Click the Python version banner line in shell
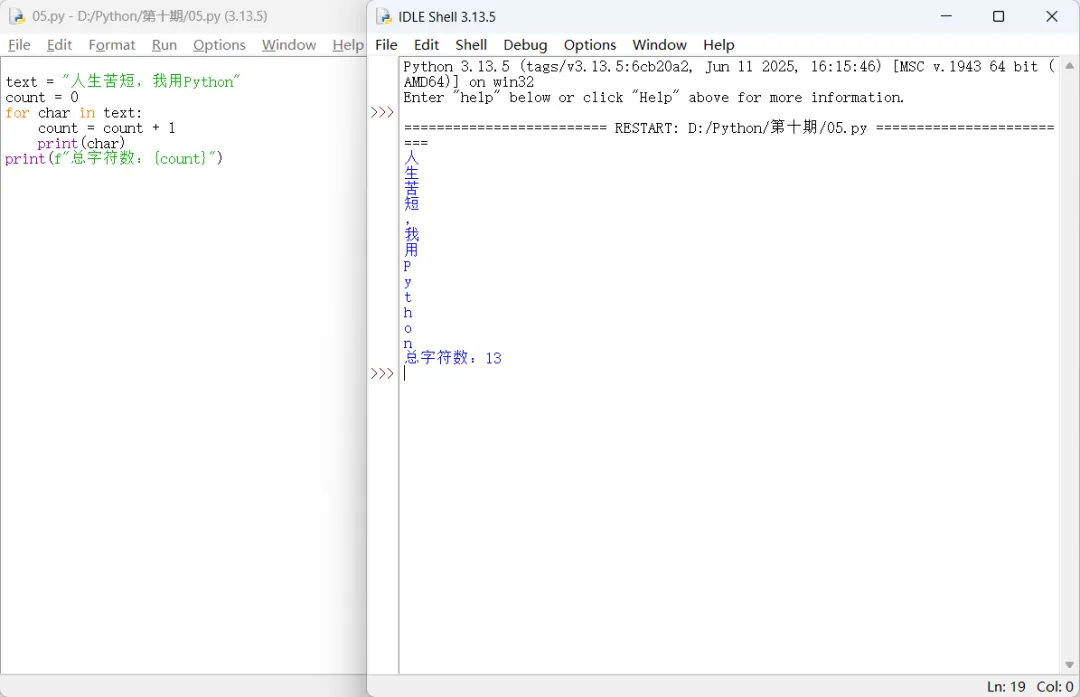This screenshot has height=697, width=1080. pyautogui.click(x=729, y=67)
